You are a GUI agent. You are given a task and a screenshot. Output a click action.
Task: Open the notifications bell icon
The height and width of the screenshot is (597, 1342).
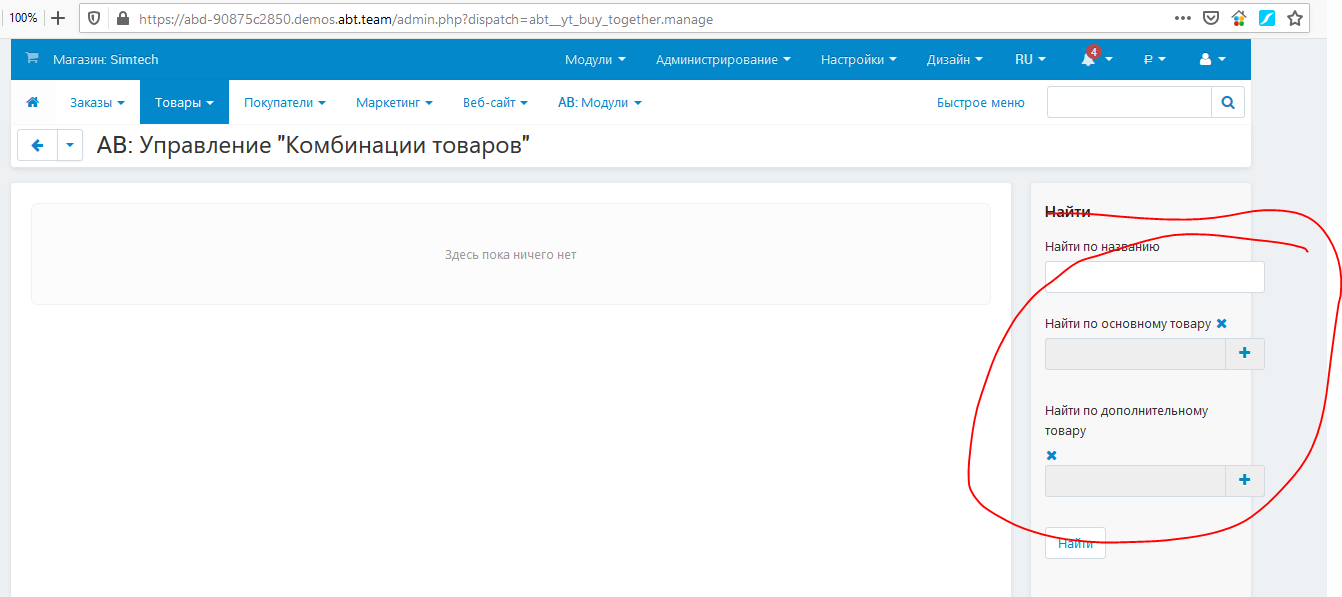1089,59
